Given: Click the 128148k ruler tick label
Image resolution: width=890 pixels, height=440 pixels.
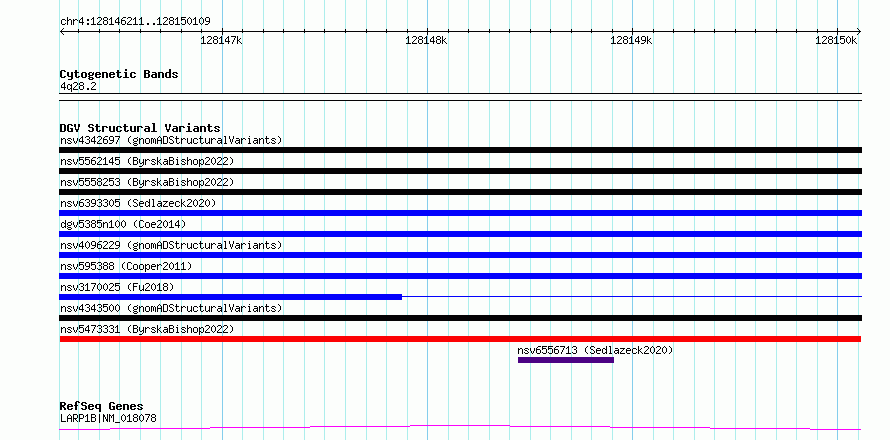Looking at the screenshot, I should [x=426, y=40].
